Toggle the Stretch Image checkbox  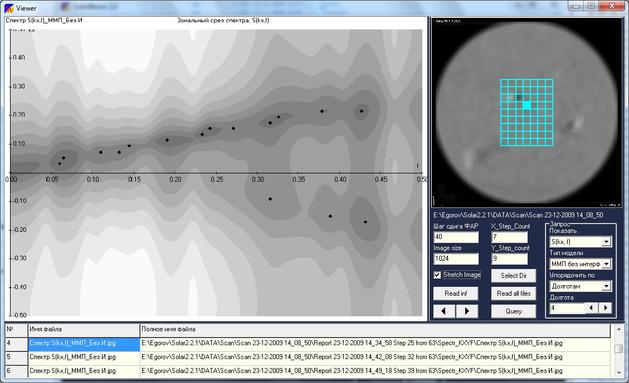[438, 275]
